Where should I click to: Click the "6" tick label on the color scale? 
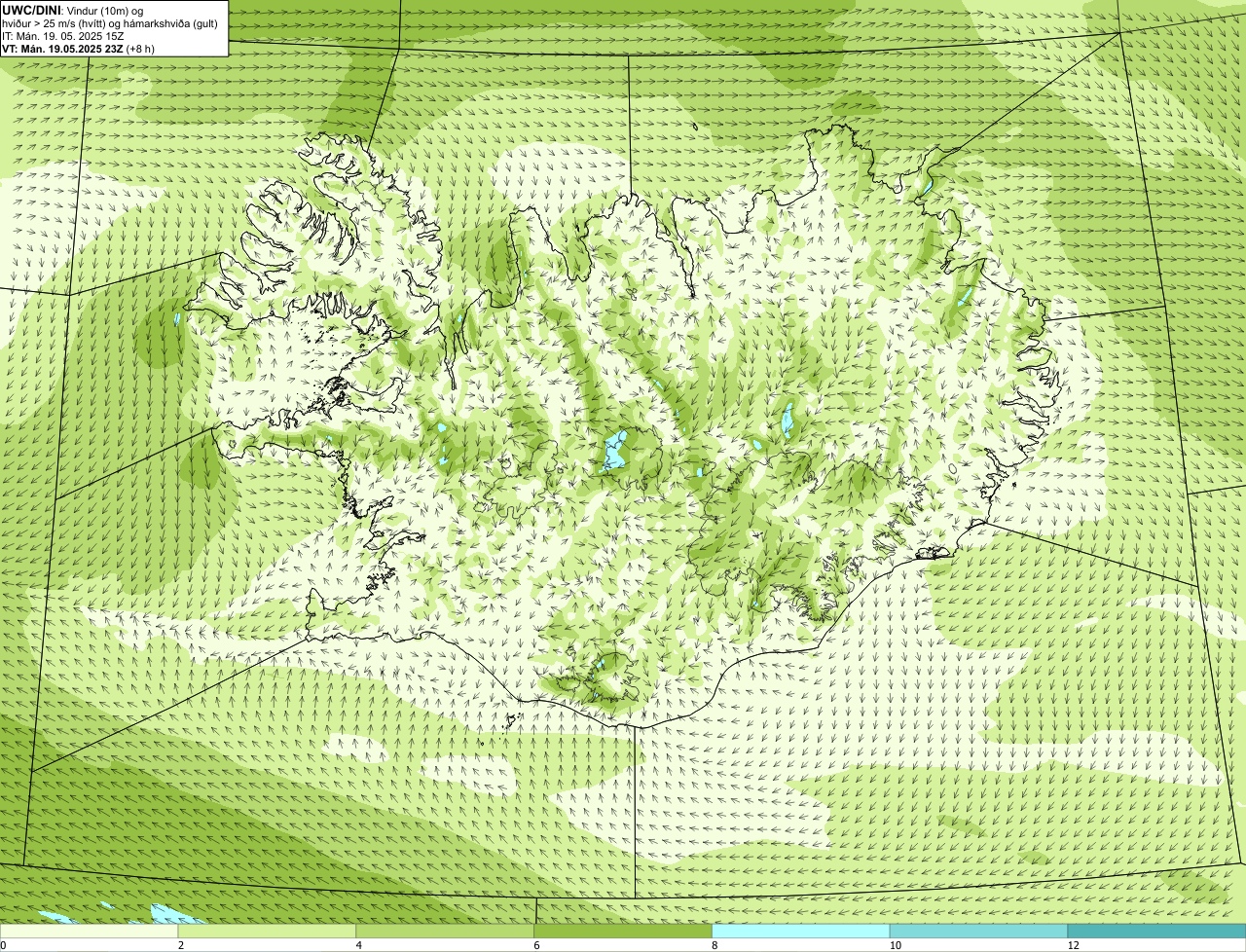[537, 945]
